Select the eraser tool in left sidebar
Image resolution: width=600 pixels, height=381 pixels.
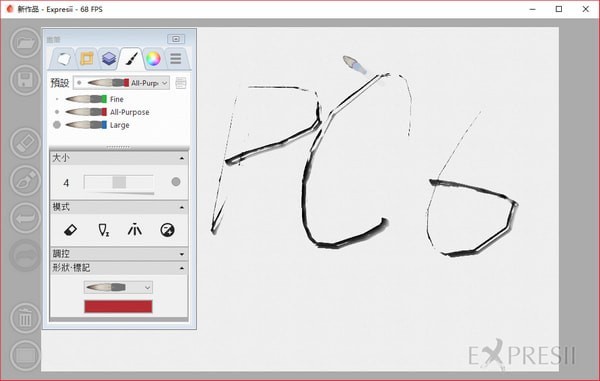click(25, 143)
